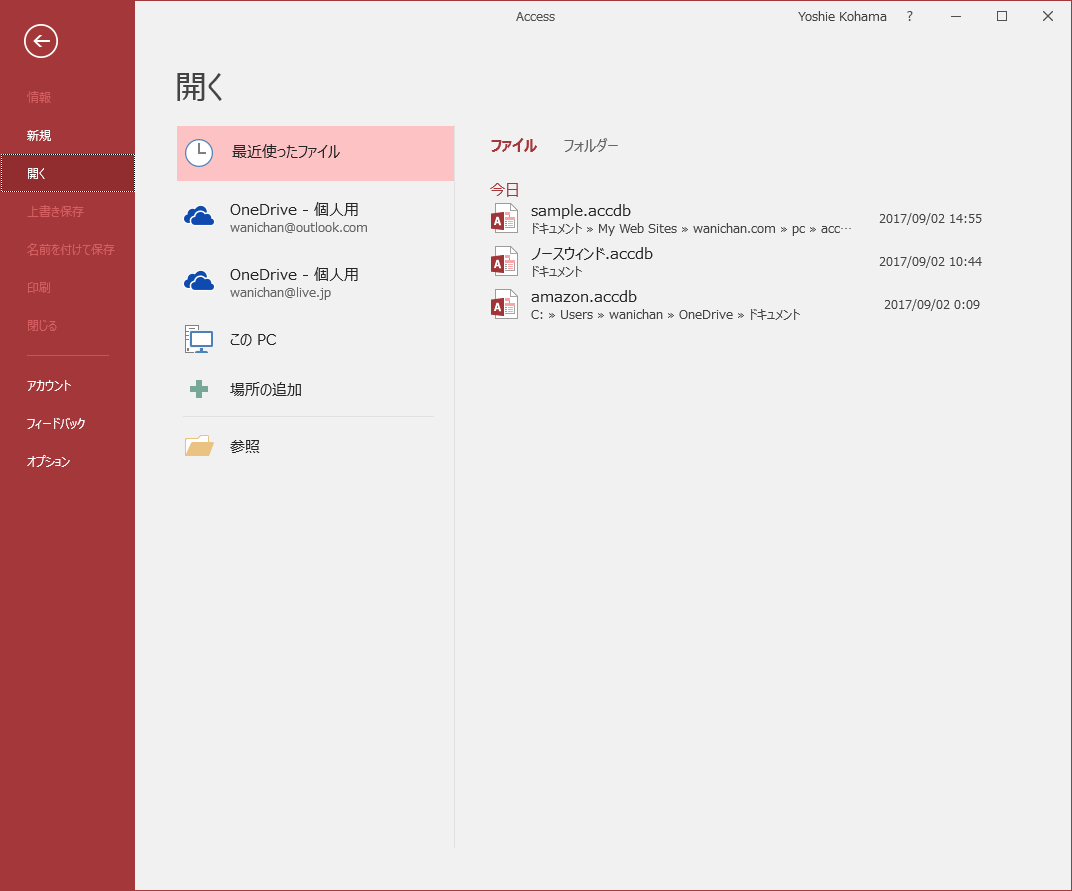This screenshot has height=891, width=1072.
Task: Click the computer icon for この PC
Action: (199, 339)
